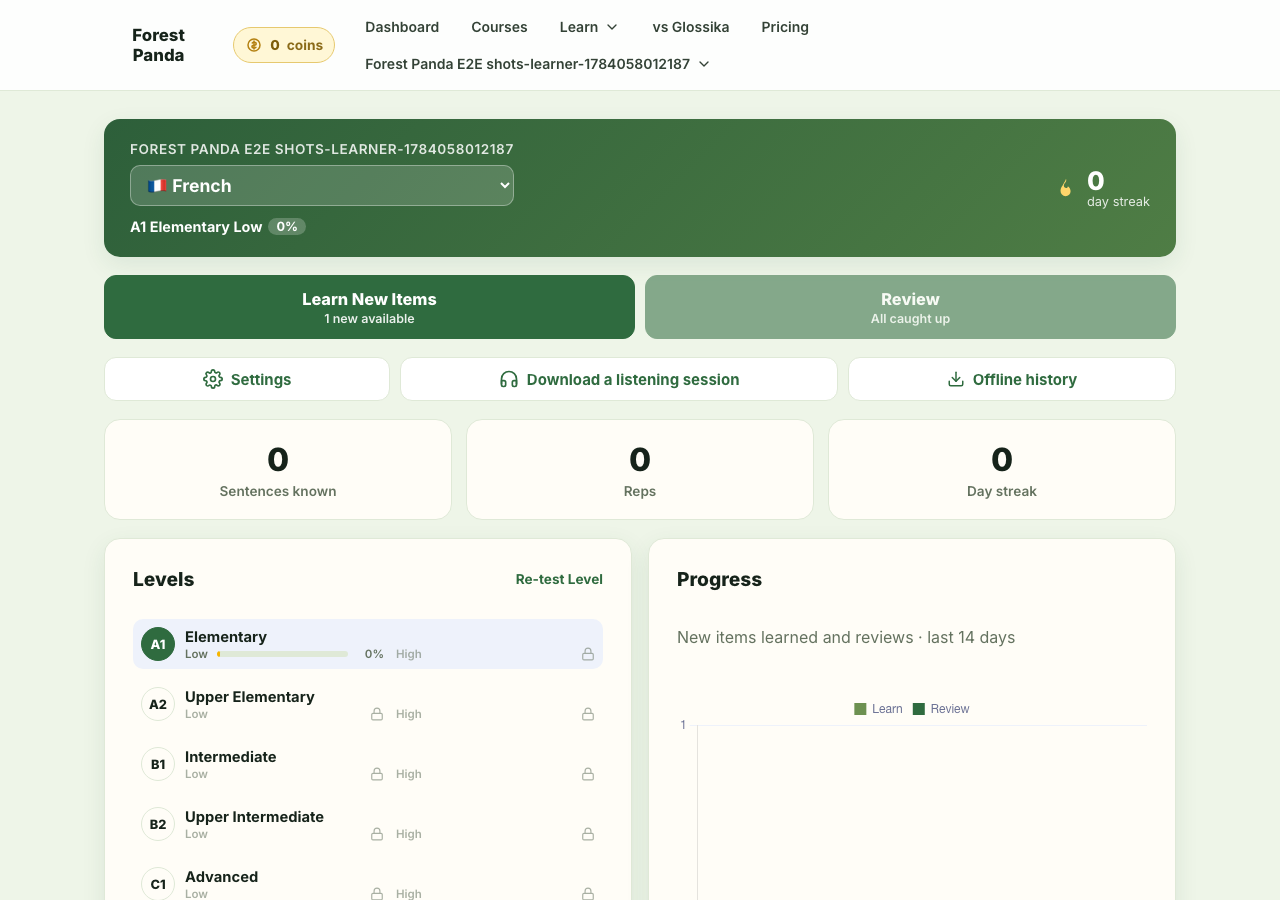Click Upper Elementary High lock icon
Image resolution: width=1280 pixels, height=900 pixels.
588,714
